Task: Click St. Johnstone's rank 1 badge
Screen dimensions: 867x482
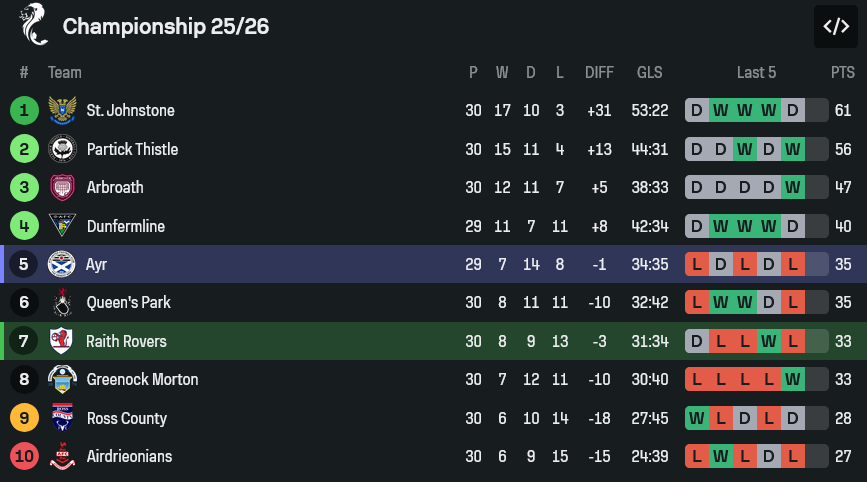Action: (x=24, y=110)
